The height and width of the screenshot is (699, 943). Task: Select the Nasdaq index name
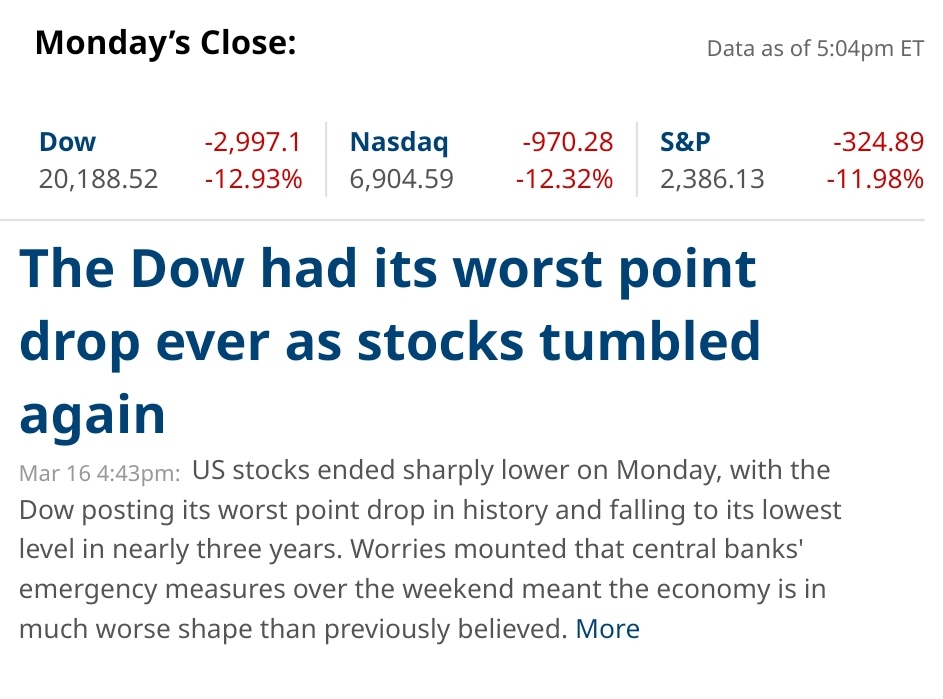click(399, 142)
